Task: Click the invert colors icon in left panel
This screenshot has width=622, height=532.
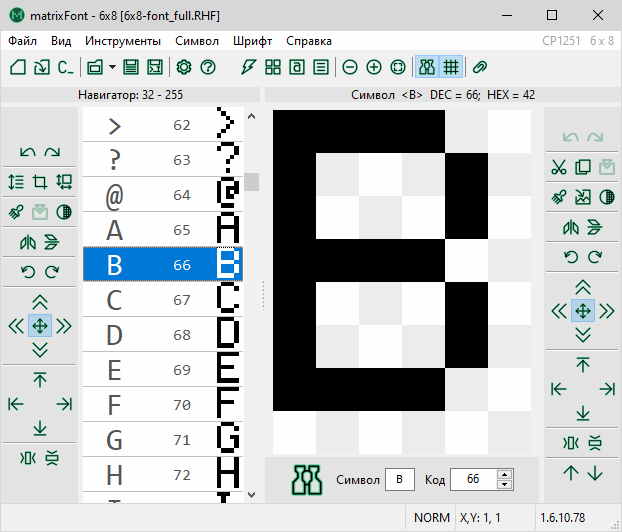Action: [64, 212]
